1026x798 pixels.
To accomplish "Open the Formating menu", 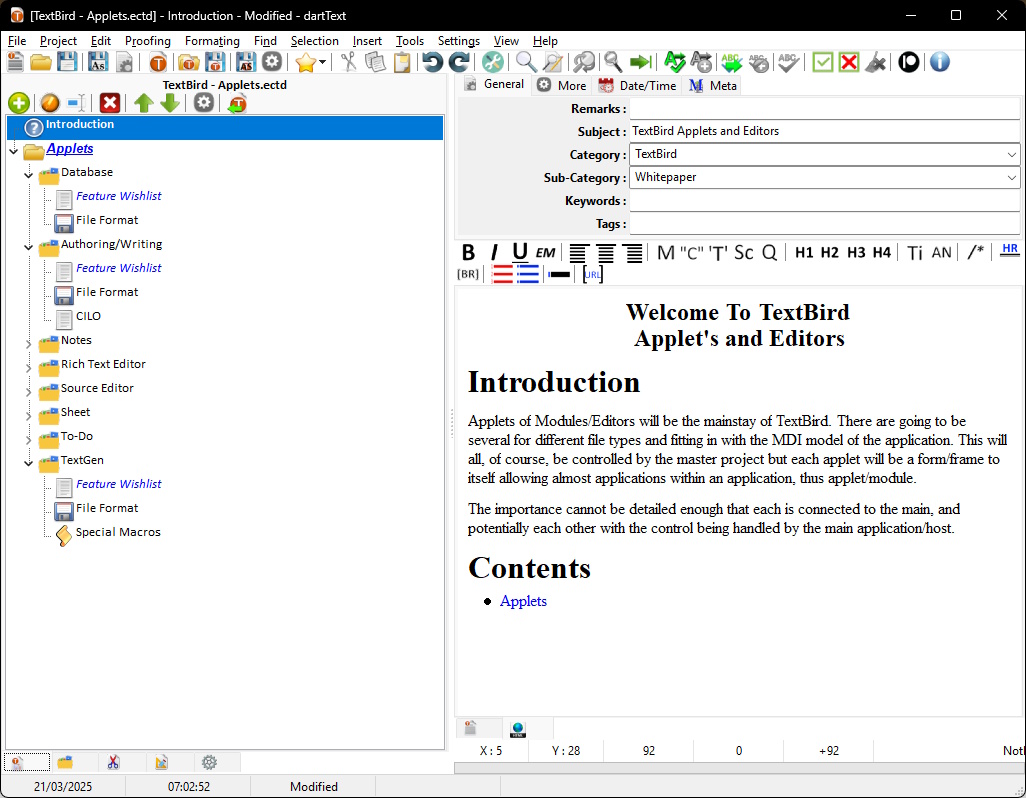I will [x=212, y=41].
